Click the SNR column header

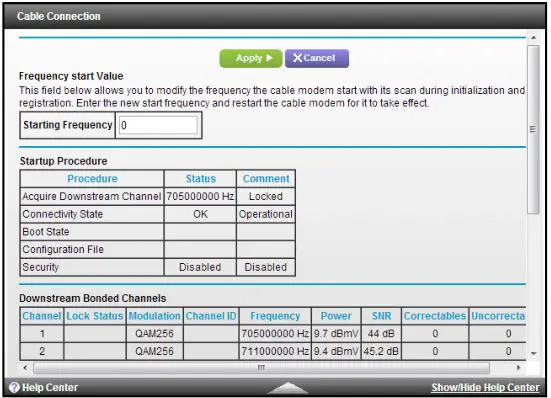[x=381, y=316]
